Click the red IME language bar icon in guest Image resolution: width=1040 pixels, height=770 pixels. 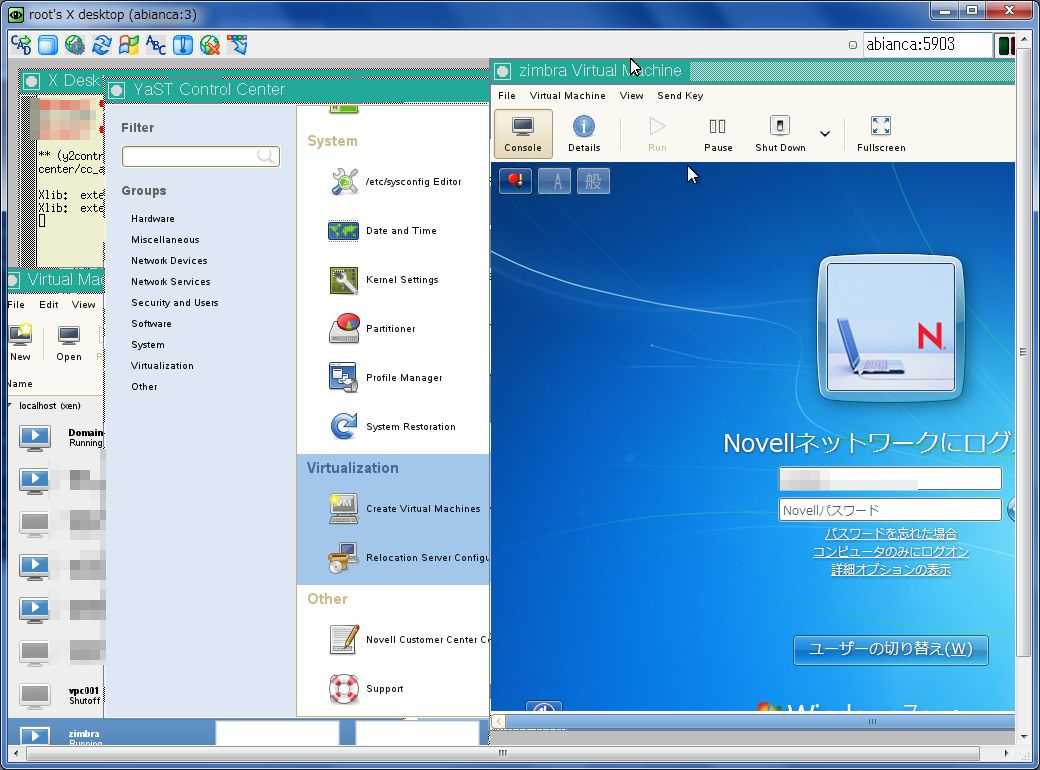pyautogui.click(x=515, y=180)
